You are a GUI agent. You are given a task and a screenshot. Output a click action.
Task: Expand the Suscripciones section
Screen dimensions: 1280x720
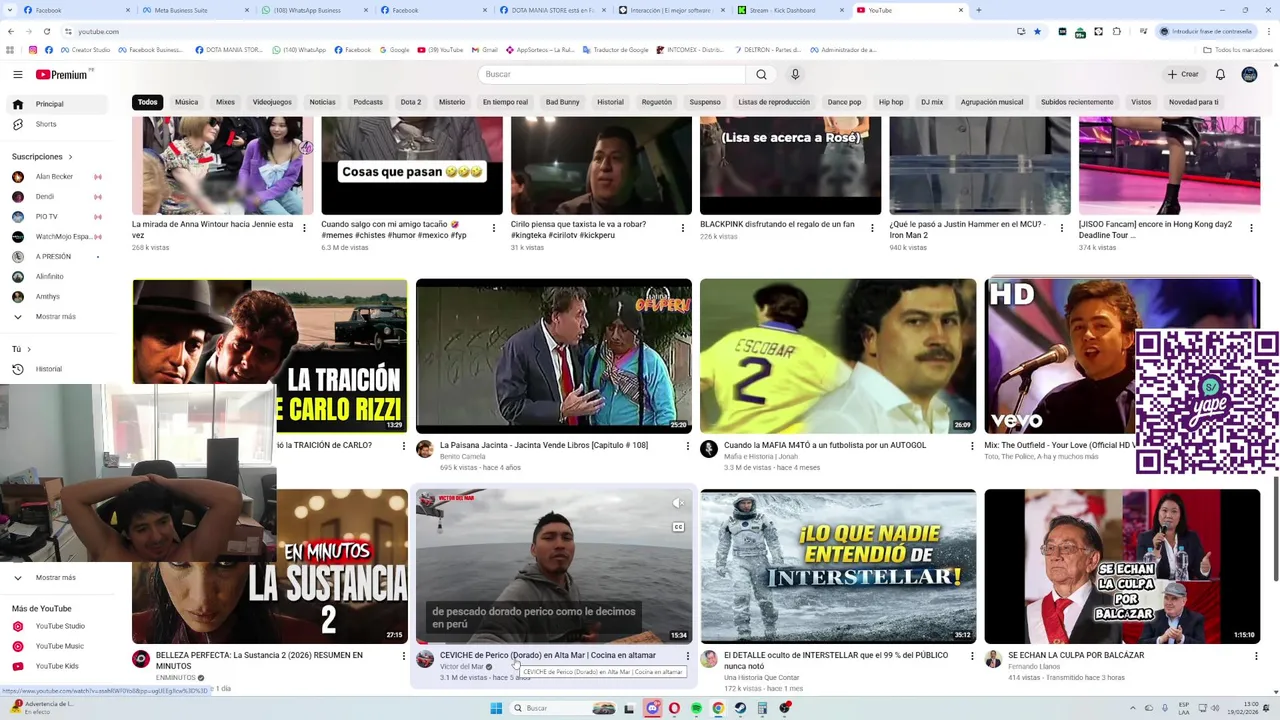pyautogui.click(x=43, y=157)
